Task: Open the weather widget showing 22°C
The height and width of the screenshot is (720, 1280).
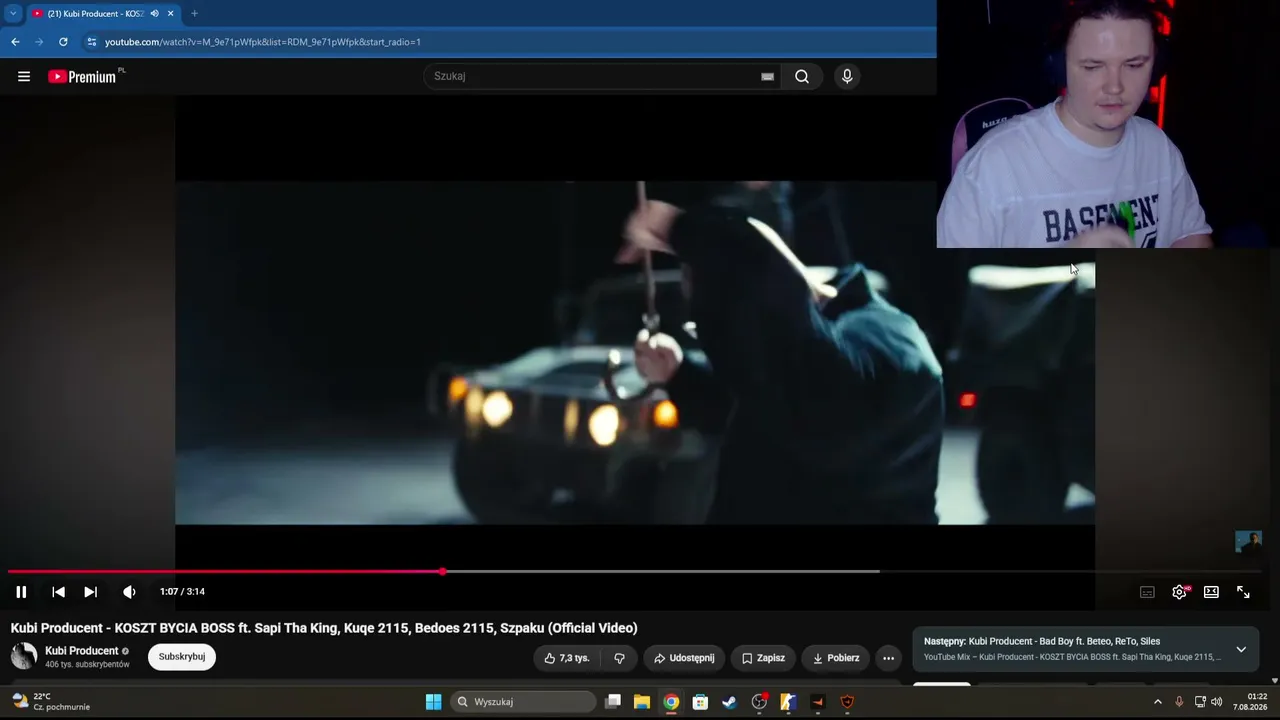Action: pyautogui.click(x=51, y=702)
